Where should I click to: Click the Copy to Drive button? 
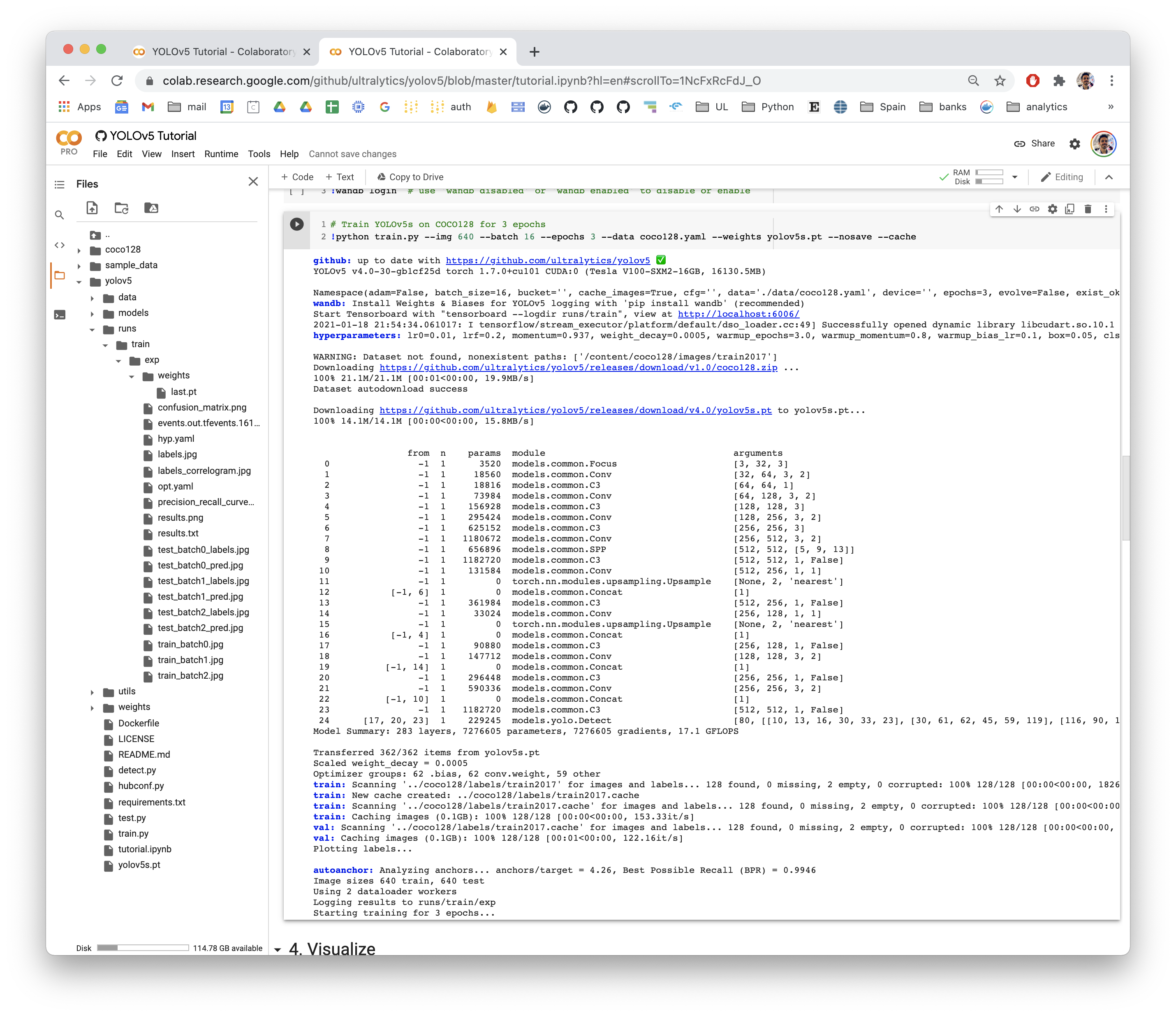(410, 177)
